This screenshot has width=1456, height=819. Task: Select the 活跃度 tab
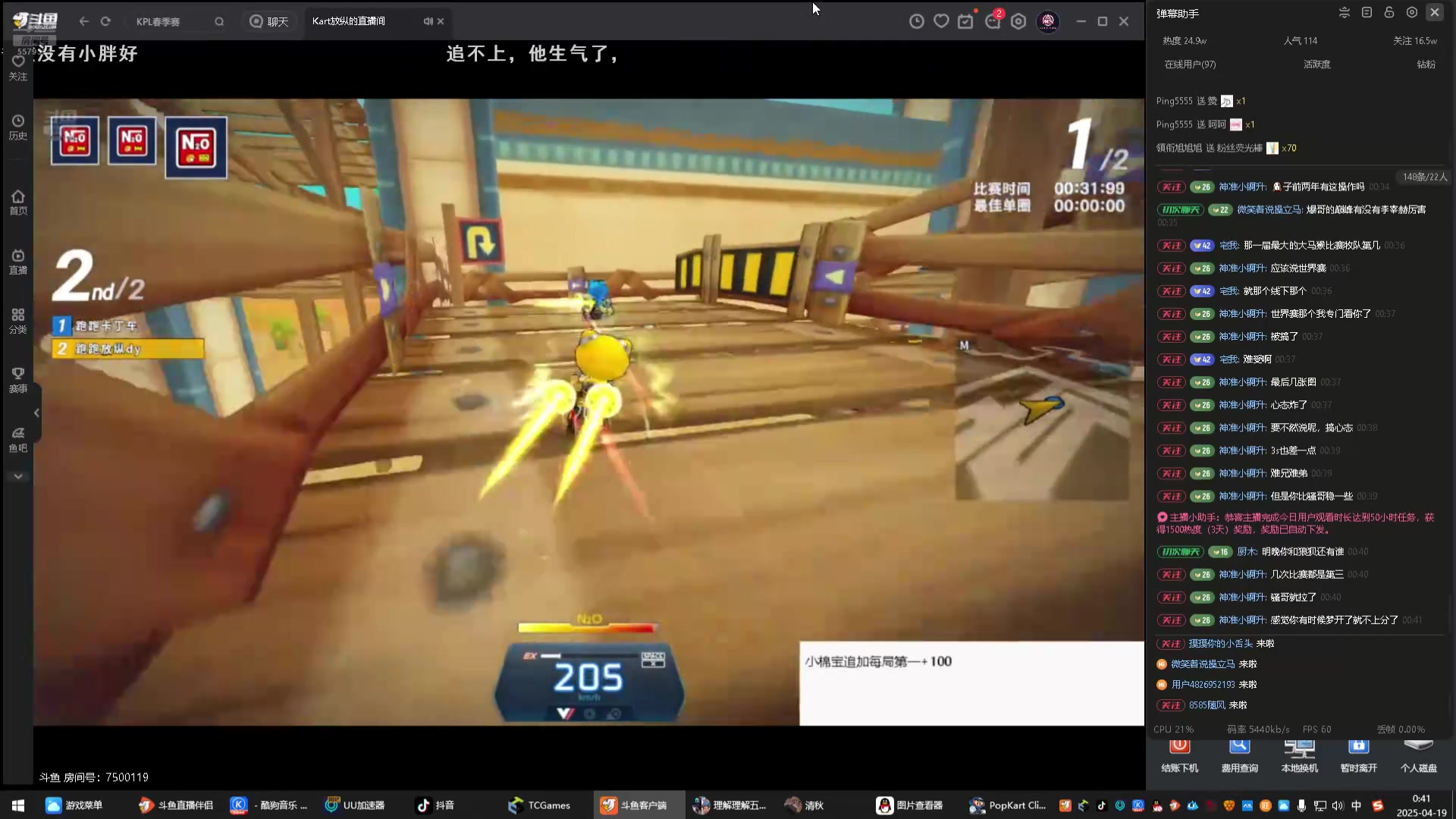coord(1317,64)
